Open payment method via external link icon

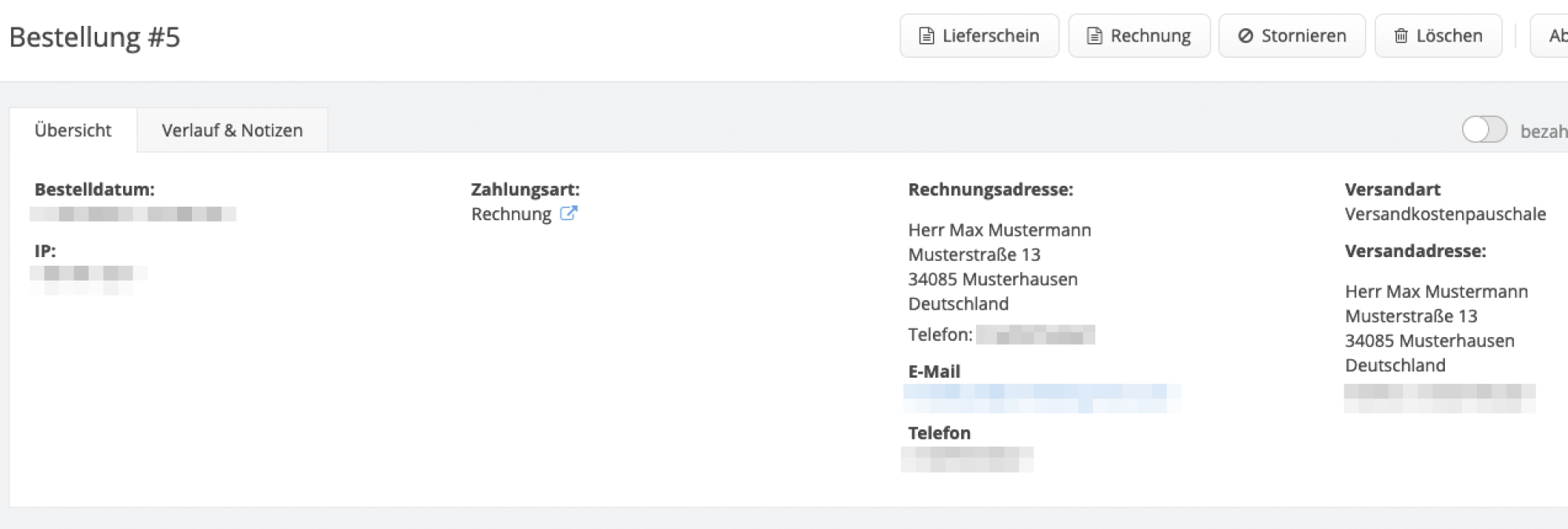(570, 213)
